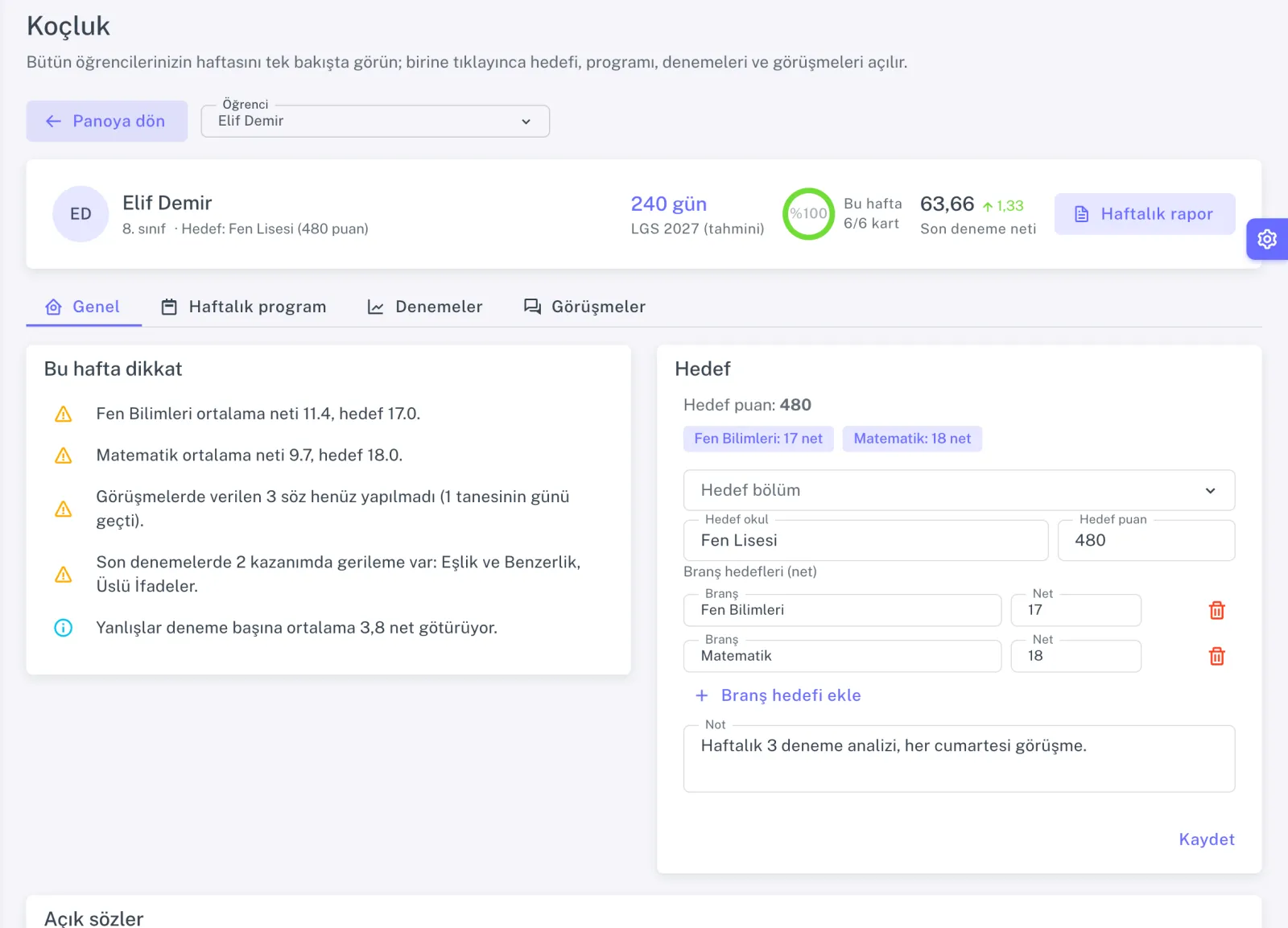Switch to the Haftalık program tab

click(x=244, y=307)
